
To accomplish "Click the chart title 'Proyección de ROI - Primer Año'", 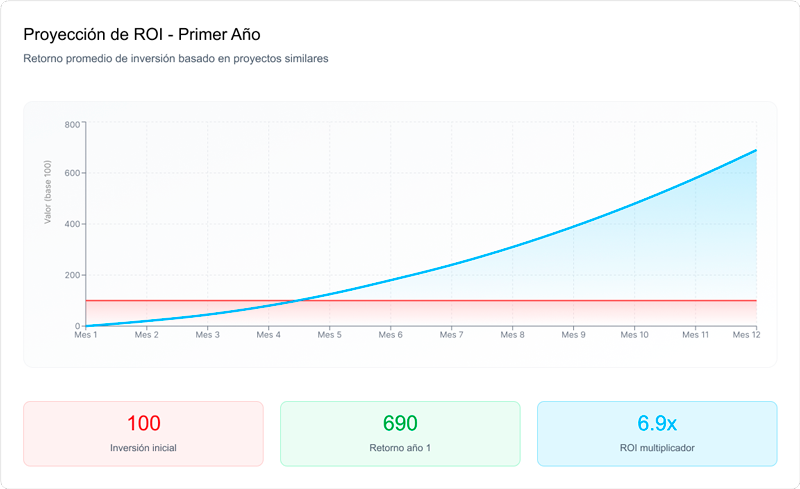I will pos(141,34).
